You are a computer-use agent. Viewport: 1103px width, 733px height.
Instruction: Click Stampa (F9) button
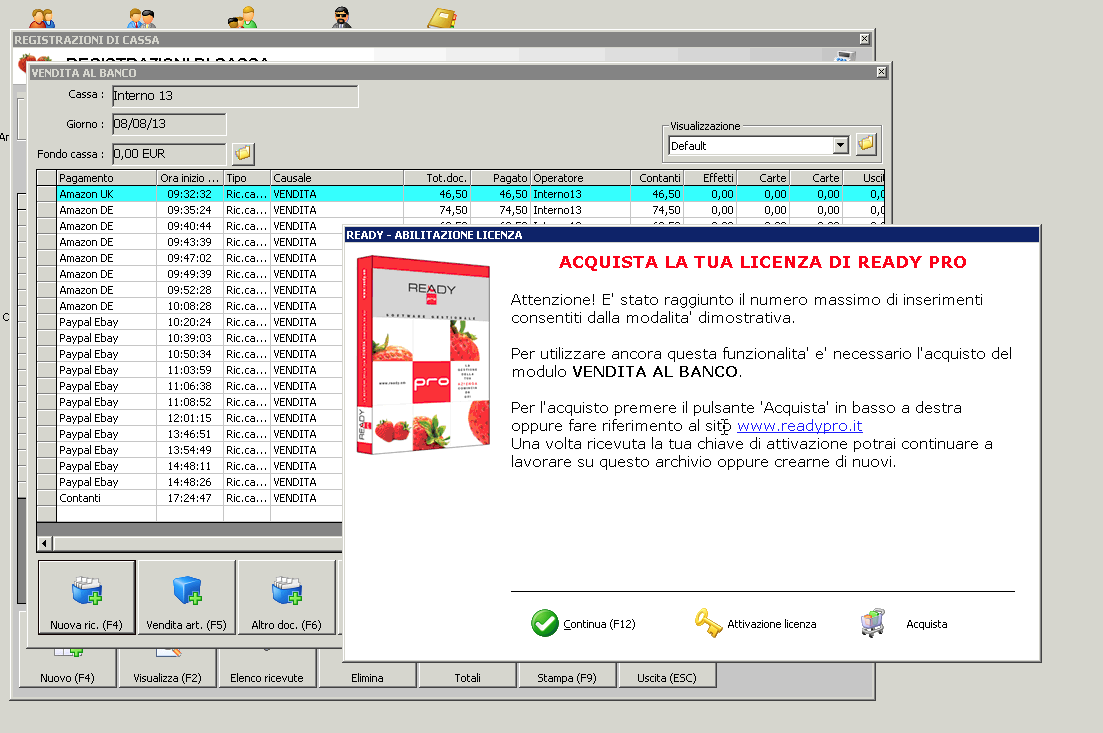pyautogui.click(x=567, y=677)
